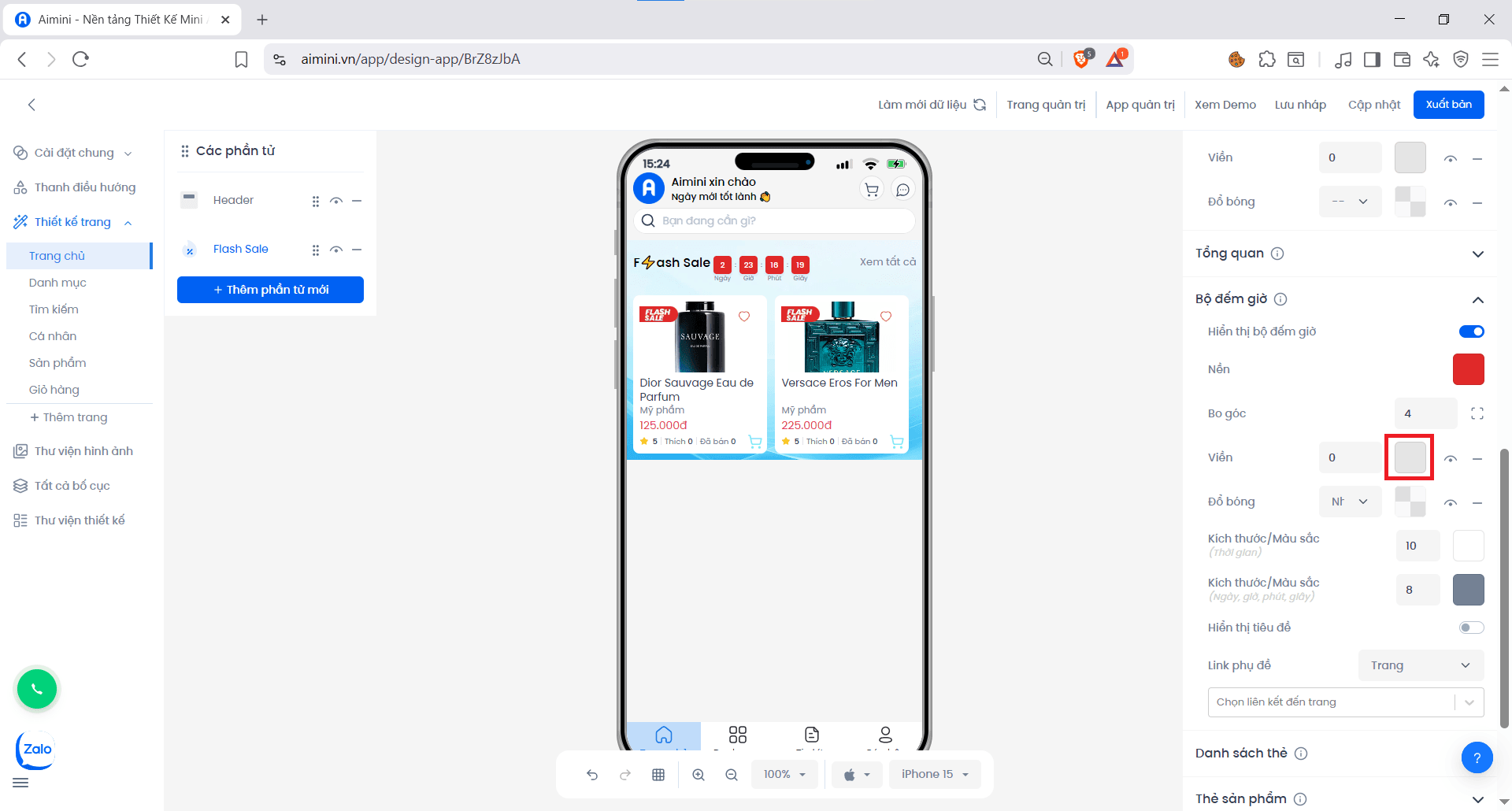This screenshot has height=811, width=1512.
Task: Click the Bạn đang cần gì search field
Action: (x=774, y=220)
